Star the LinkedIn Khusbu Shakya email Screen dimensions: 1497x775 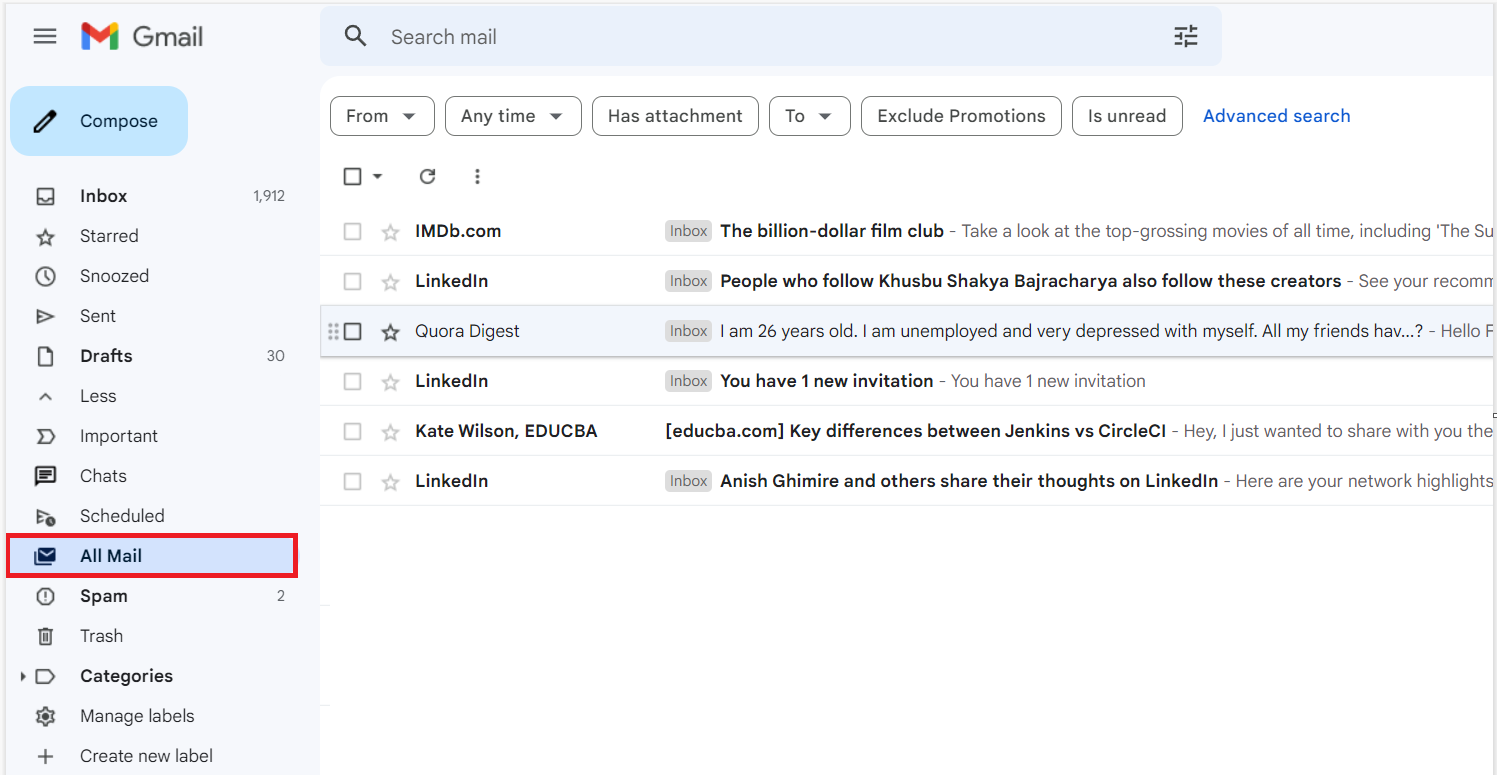(390, 282)
